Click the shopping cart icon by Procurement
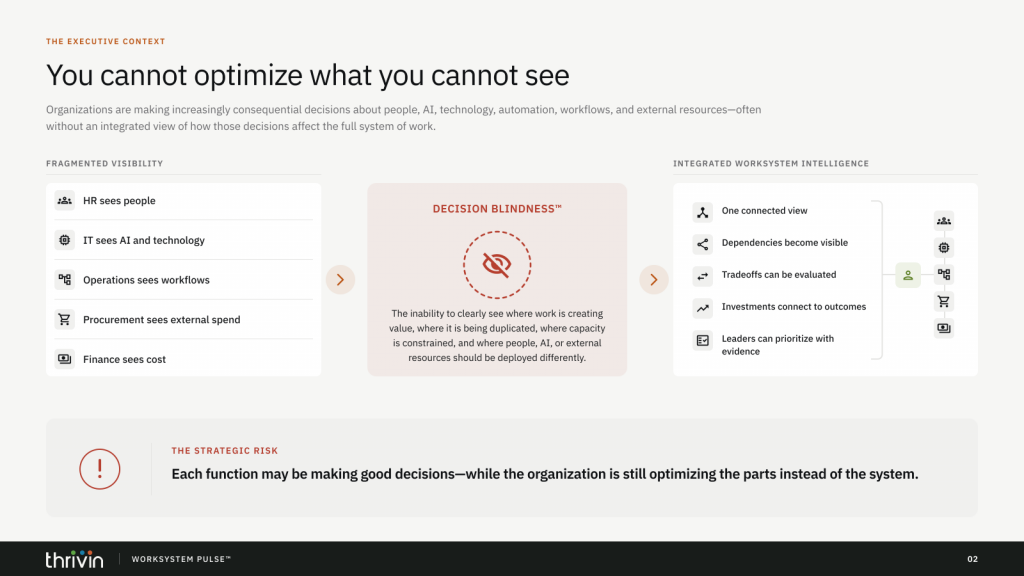This screenshot has height=576, width=1024. pos(64,319)
